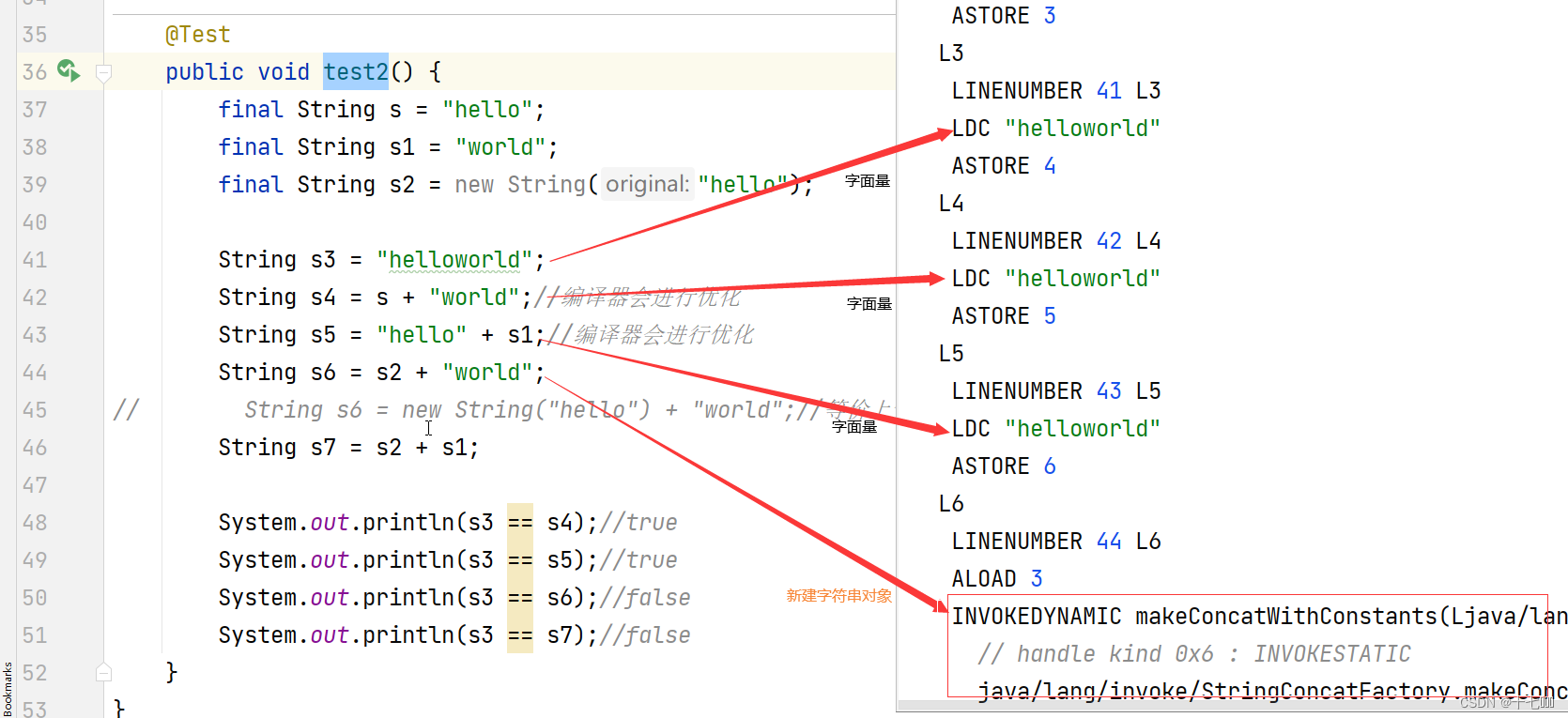Click the "// handle kind 0x6" comment line
Viewport: 1568px width, 718px height.
[1194, 654]
